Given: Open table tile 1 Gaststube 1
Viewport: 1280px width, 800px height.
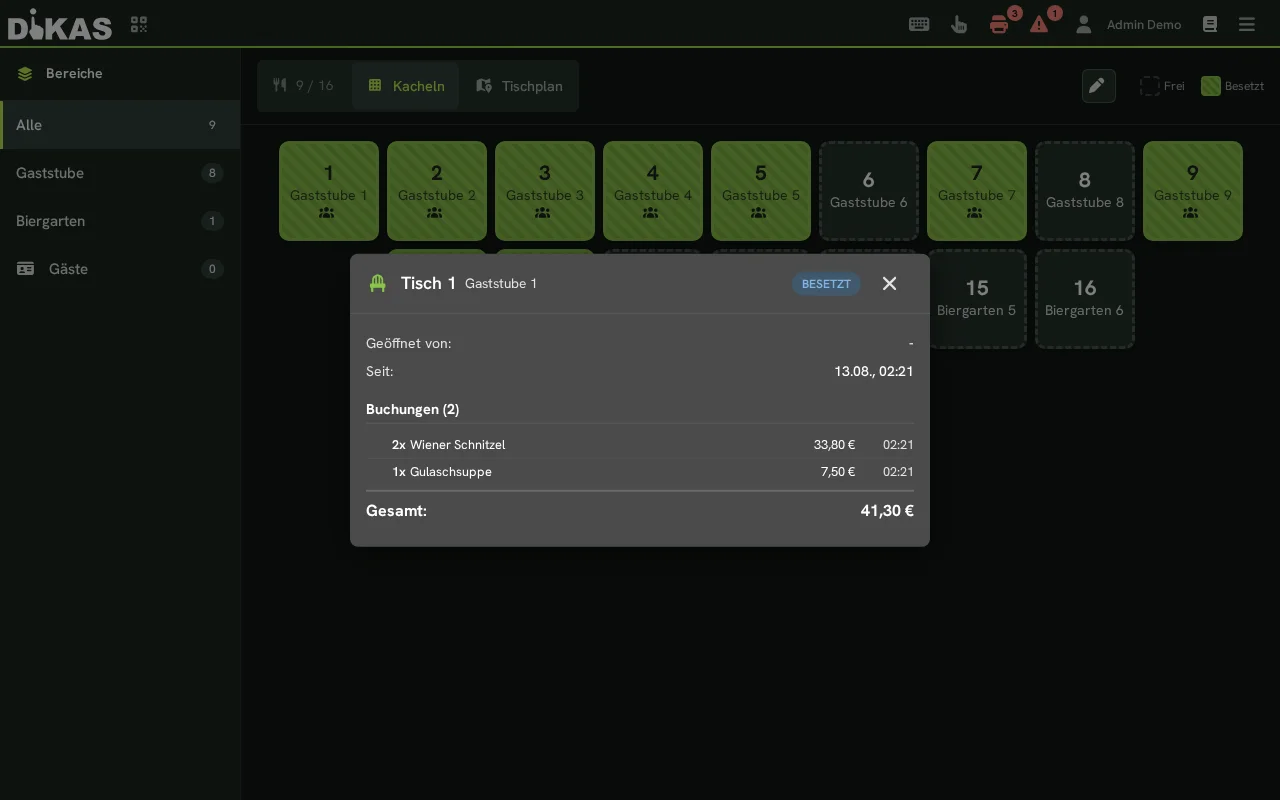Looking at the screenshot, I should (329, 191).
